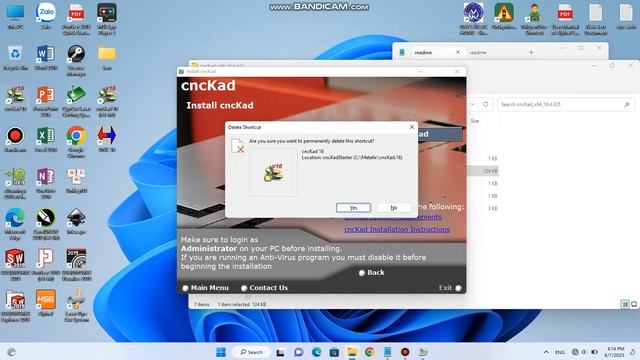Refresh the File Explorer folder view
The height and width of the screenshot is (360, 640).
[485, 104]
